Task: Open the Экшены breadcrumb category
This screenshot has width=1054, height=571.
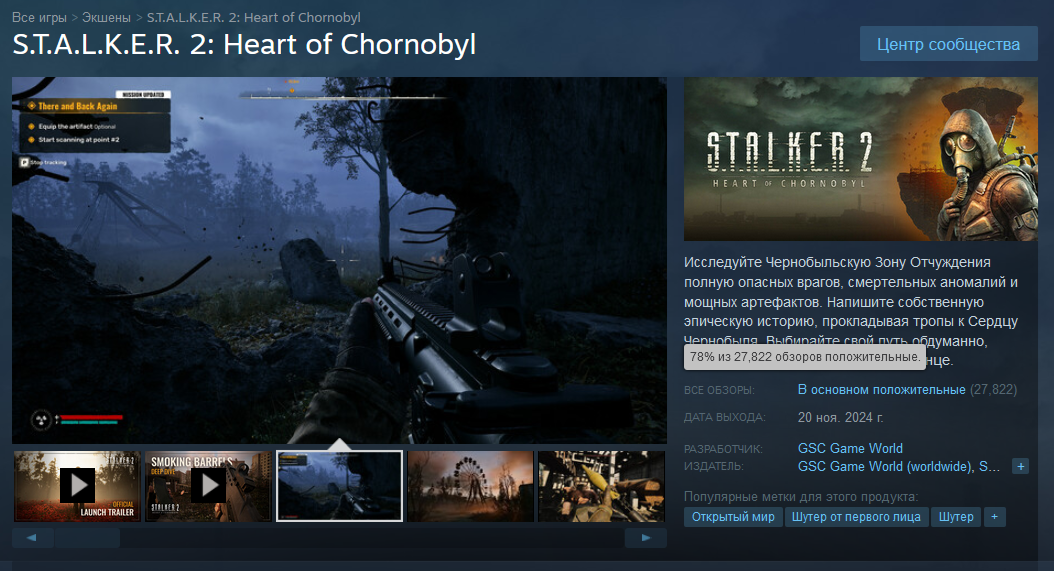Action: point(106,17)
